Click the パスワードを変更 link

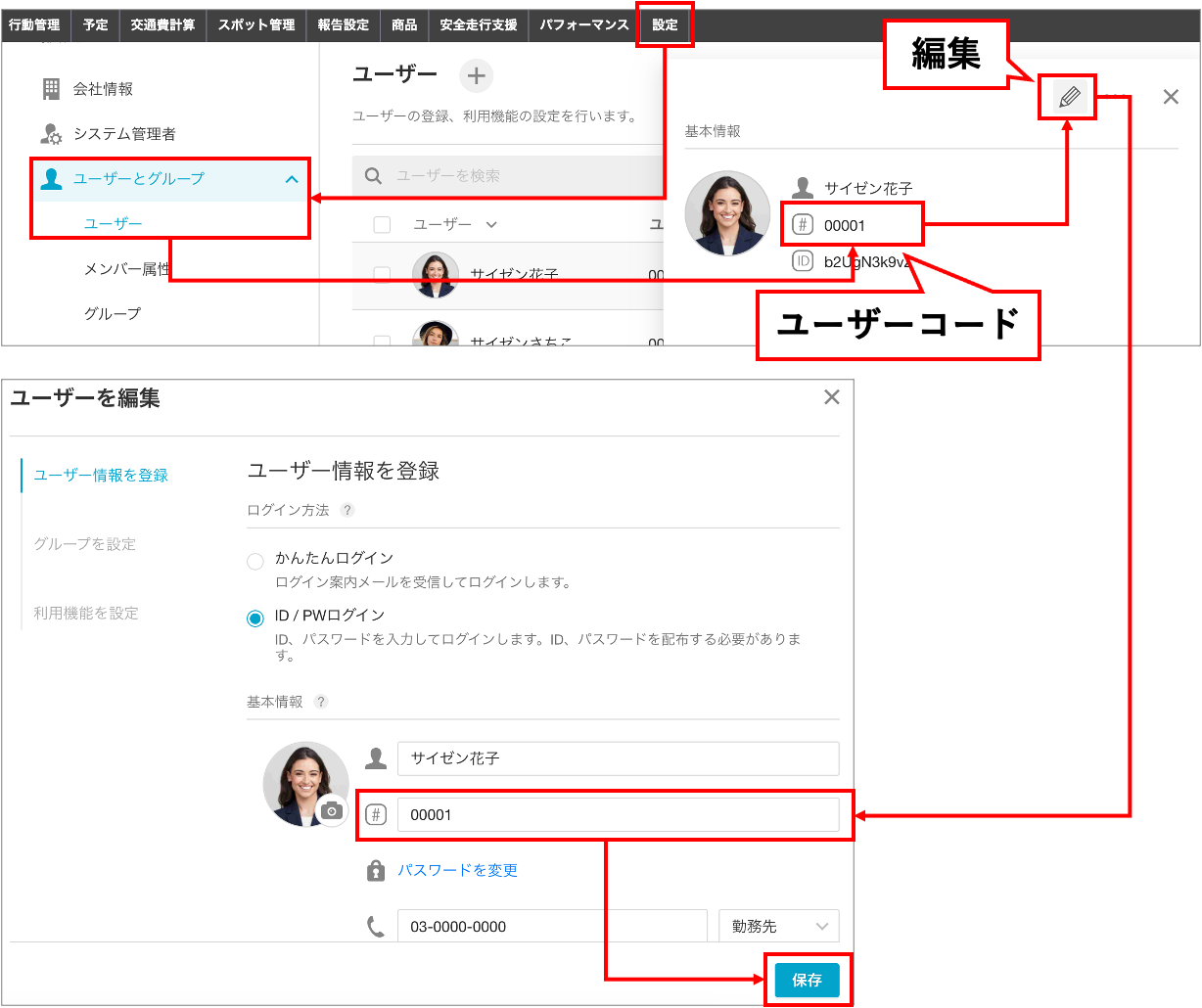[x=457, y=870]
